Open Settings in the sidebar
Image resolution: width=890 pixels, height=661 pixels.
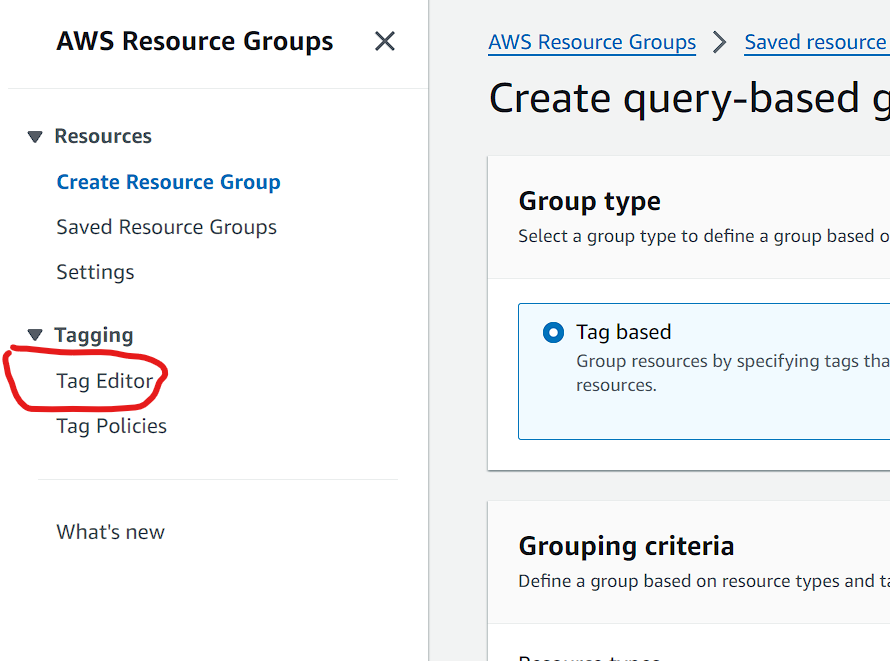point(95,272)
